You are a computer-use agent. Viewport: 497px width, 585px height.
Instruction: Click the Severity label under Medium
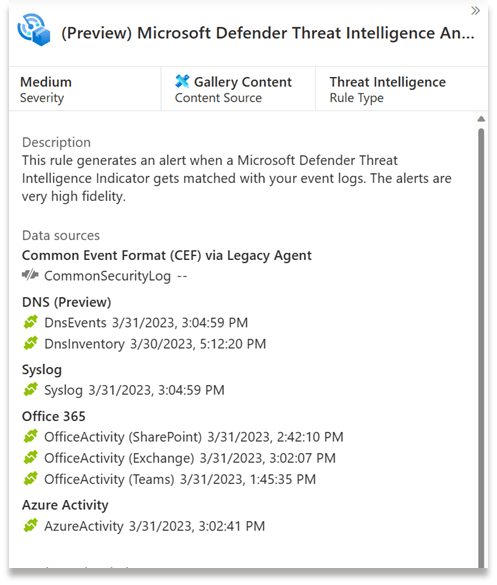point(42,98)
